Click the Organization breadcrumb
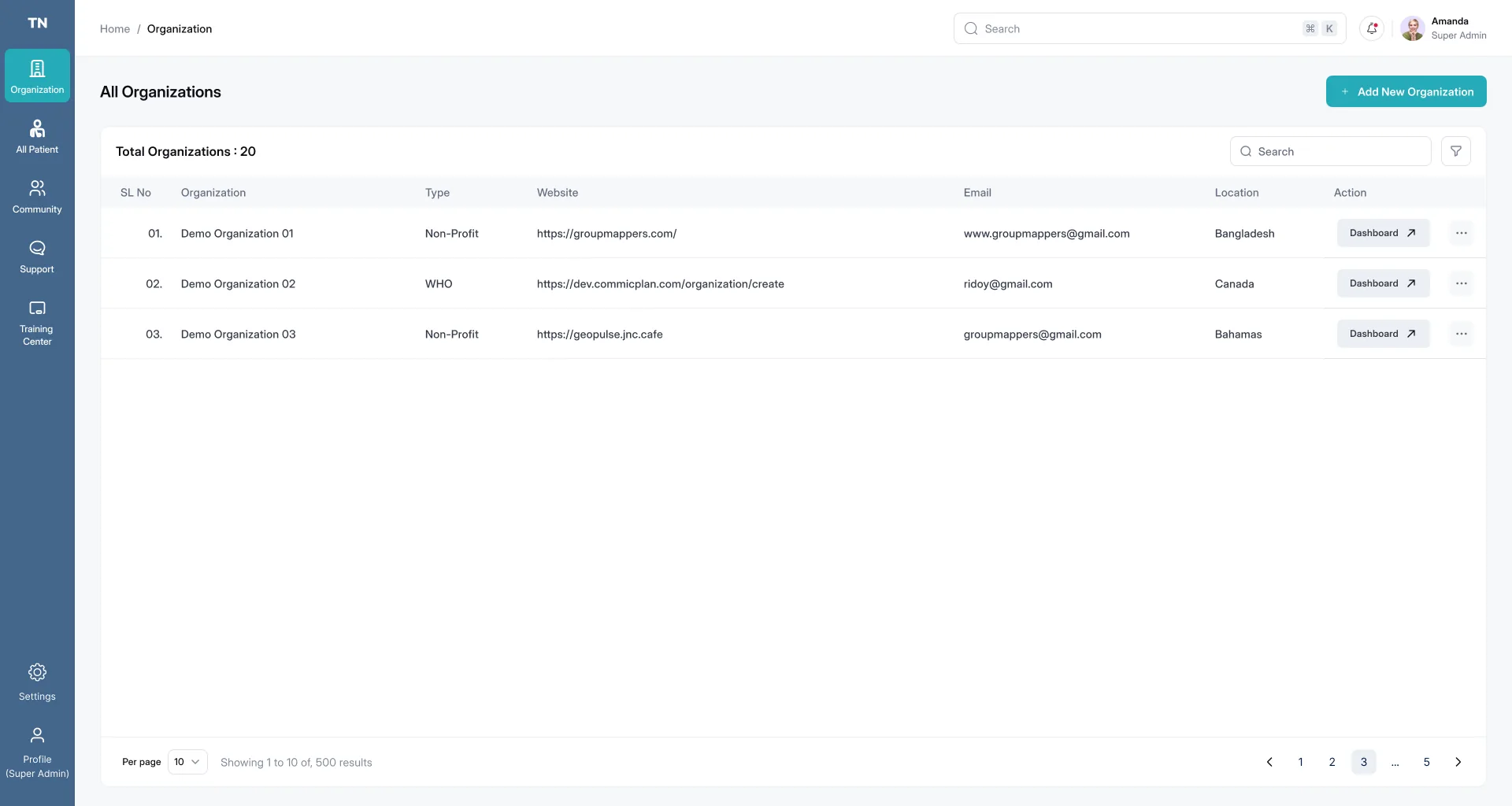 click(180, 29)
